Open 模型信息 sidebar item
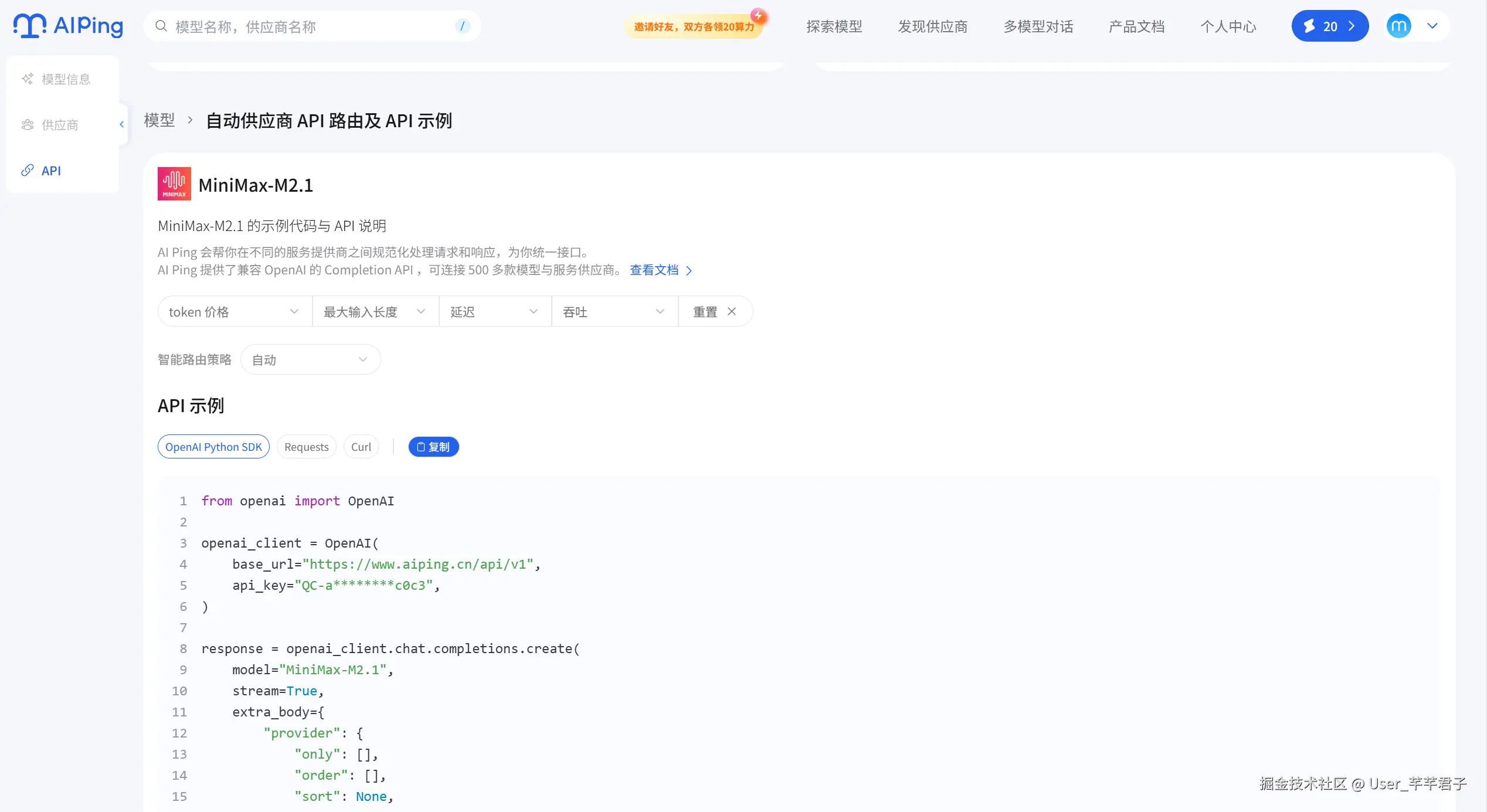1487x812 pixels. [x=66, y=79]
